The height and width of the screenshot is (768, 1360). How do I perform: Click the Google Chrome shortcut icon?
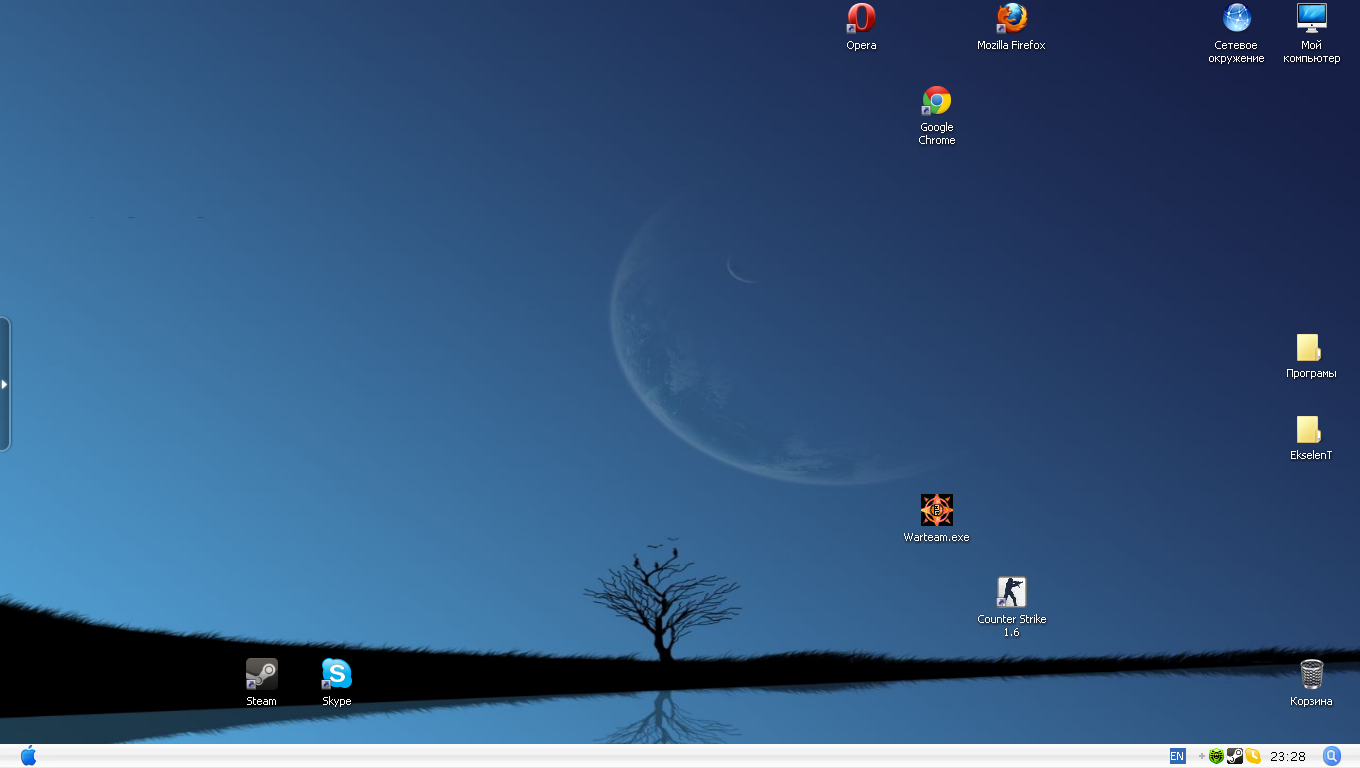point(937,101)
